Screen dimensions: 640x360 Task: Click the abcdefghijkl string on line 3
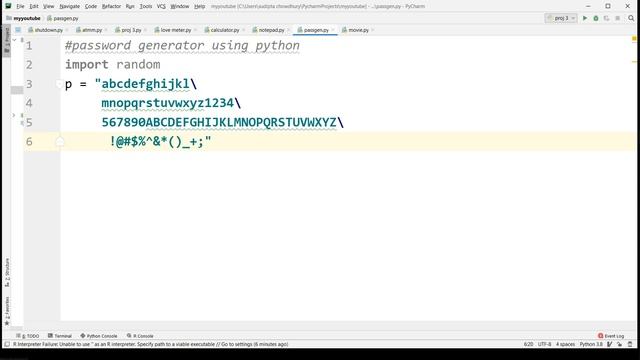145,84
